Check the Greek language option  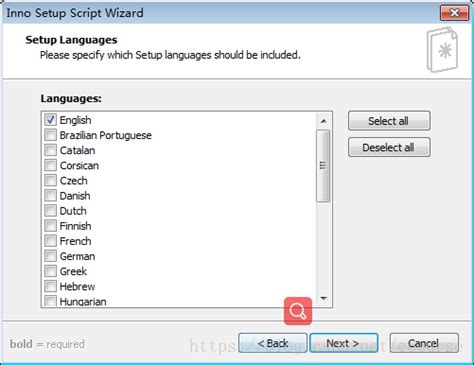tap(50, 271)
